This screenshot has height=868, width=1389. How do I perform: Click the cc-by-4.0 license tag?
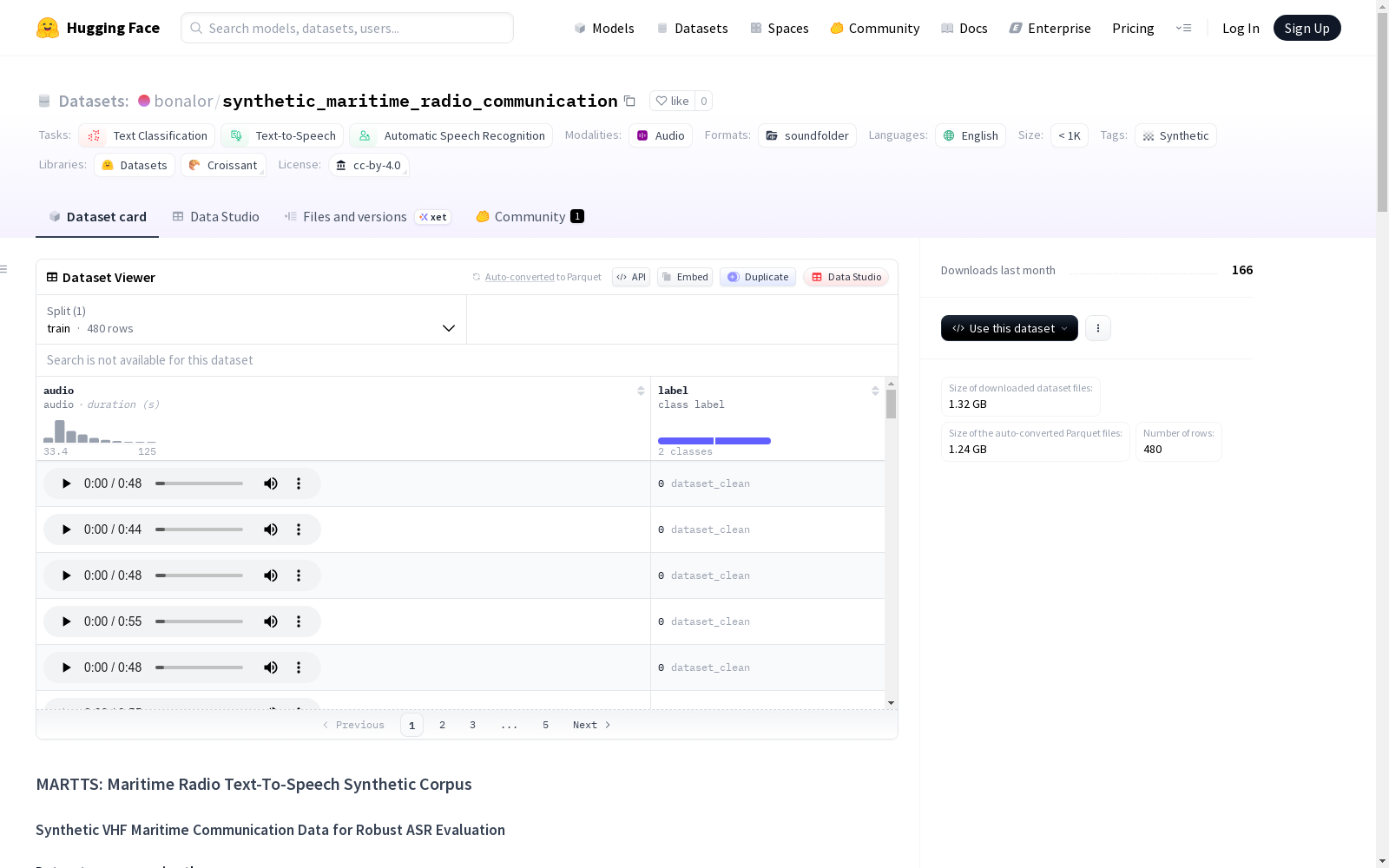pyautogui.click(x=369, y=165)
